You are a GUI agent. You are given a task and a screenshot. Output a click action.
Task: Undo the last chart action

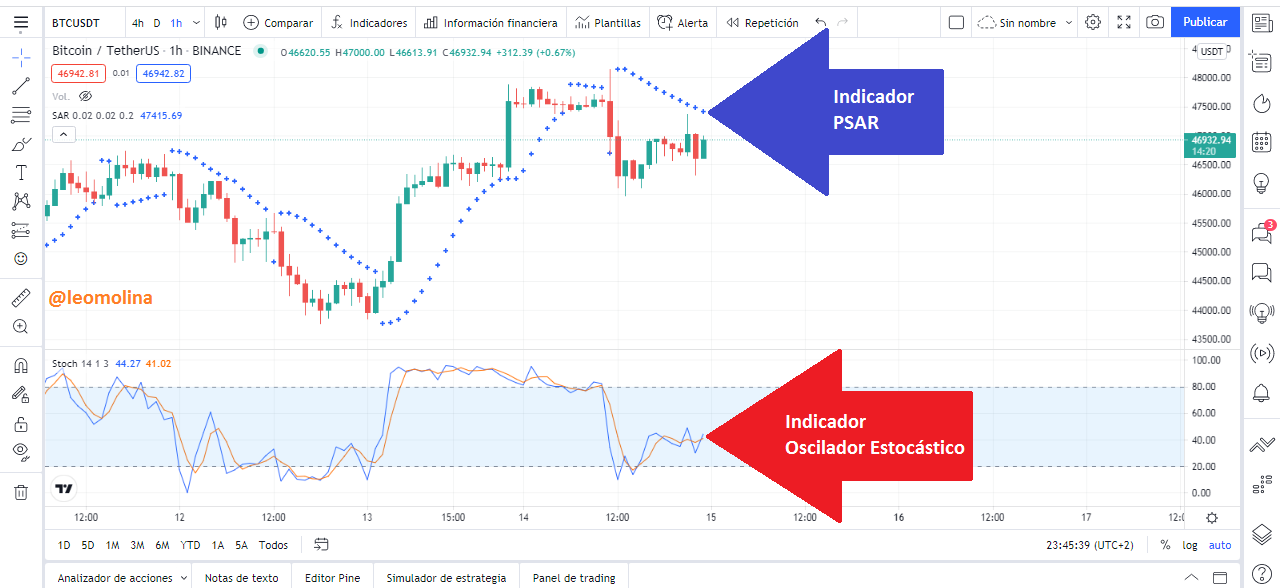(x=821, y=22)
